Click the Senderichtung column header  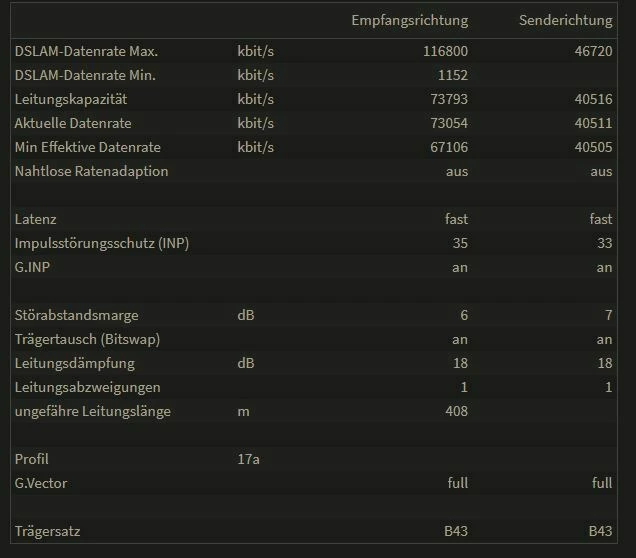(x=565, y=20)
